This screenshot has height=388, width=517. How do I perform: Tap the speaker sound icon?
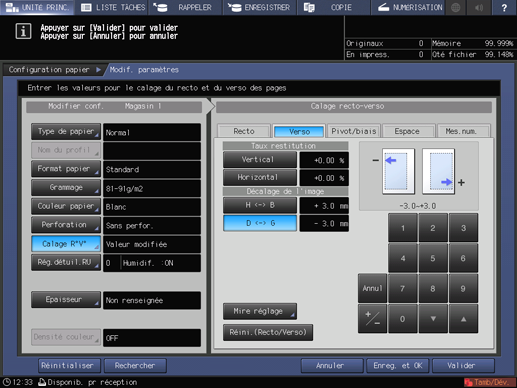(479, 7)
